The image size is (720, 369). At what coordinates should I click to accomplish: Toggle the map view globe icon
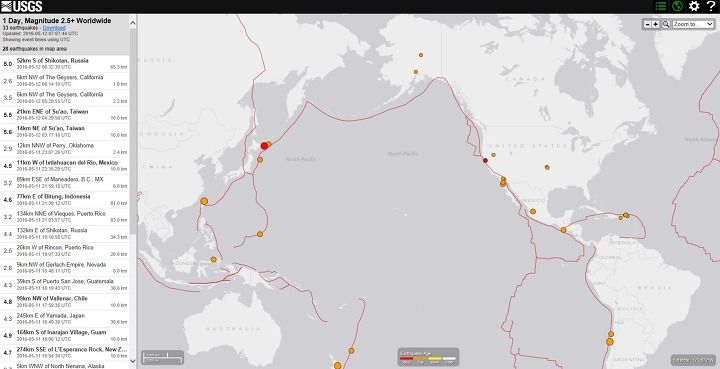click(x=677, y=6)
